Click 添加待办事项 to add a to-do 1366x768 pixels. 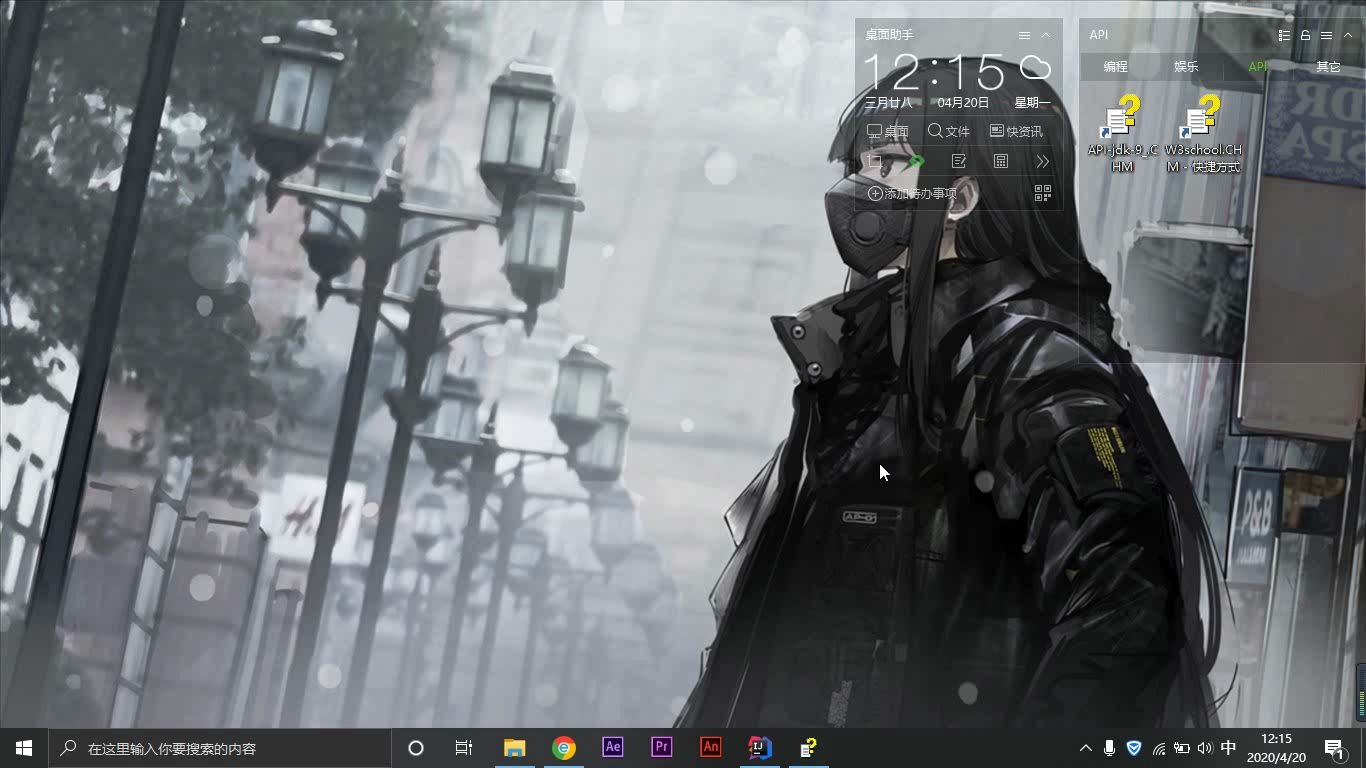(x=912, y=193)
